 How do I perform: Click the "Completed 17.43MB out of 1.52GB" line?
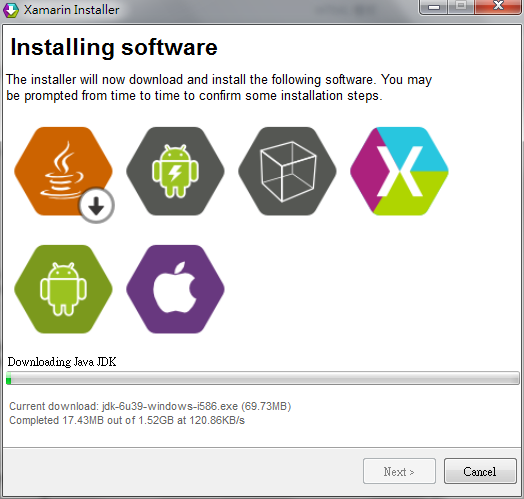click(127, 420)
